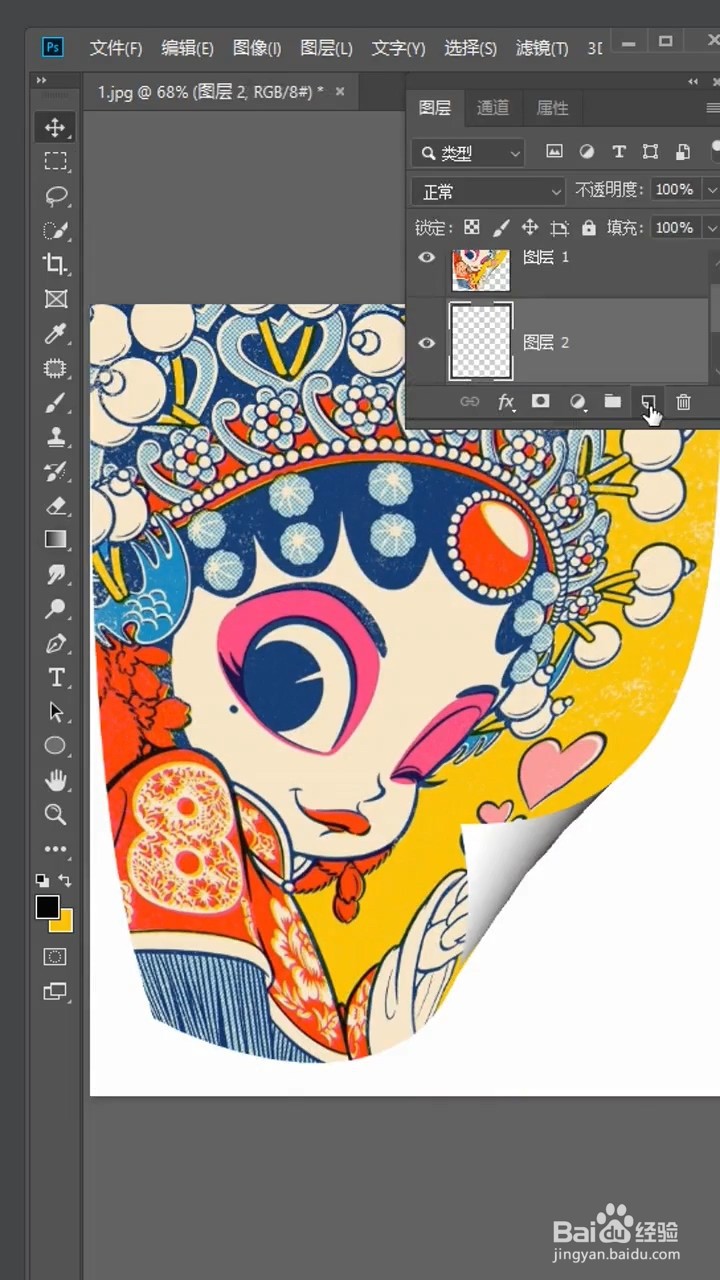Change the screen mode

[x=55, y=992]
